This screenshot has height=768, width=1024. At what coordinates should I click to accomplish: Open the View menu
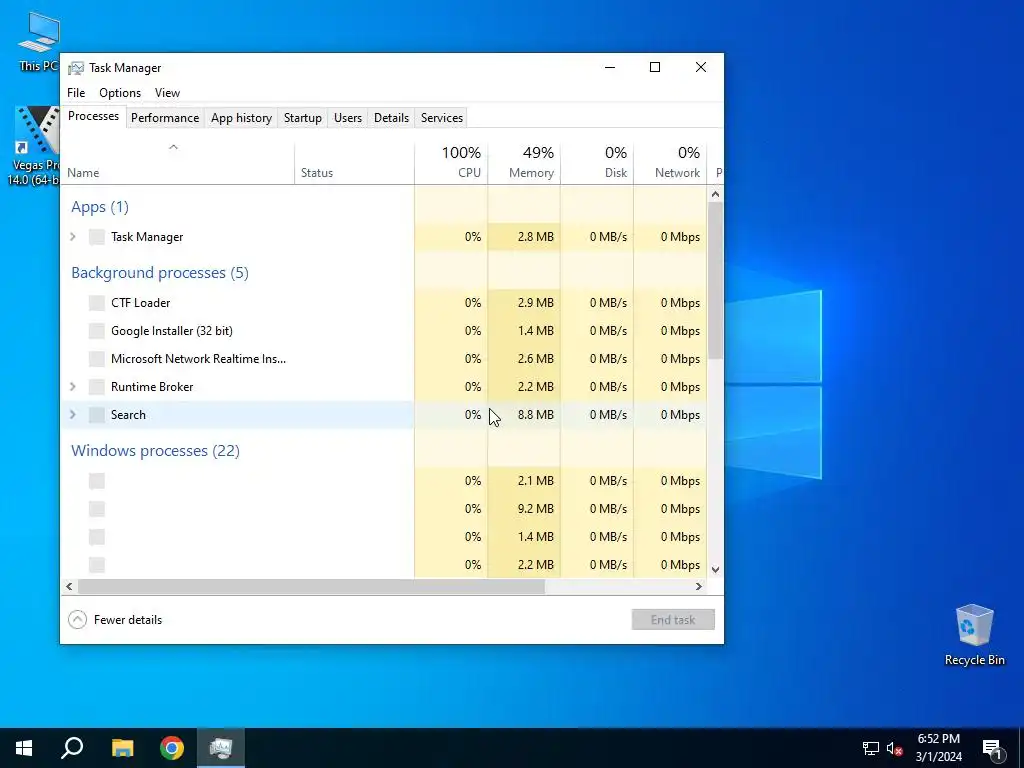(167, 93)
